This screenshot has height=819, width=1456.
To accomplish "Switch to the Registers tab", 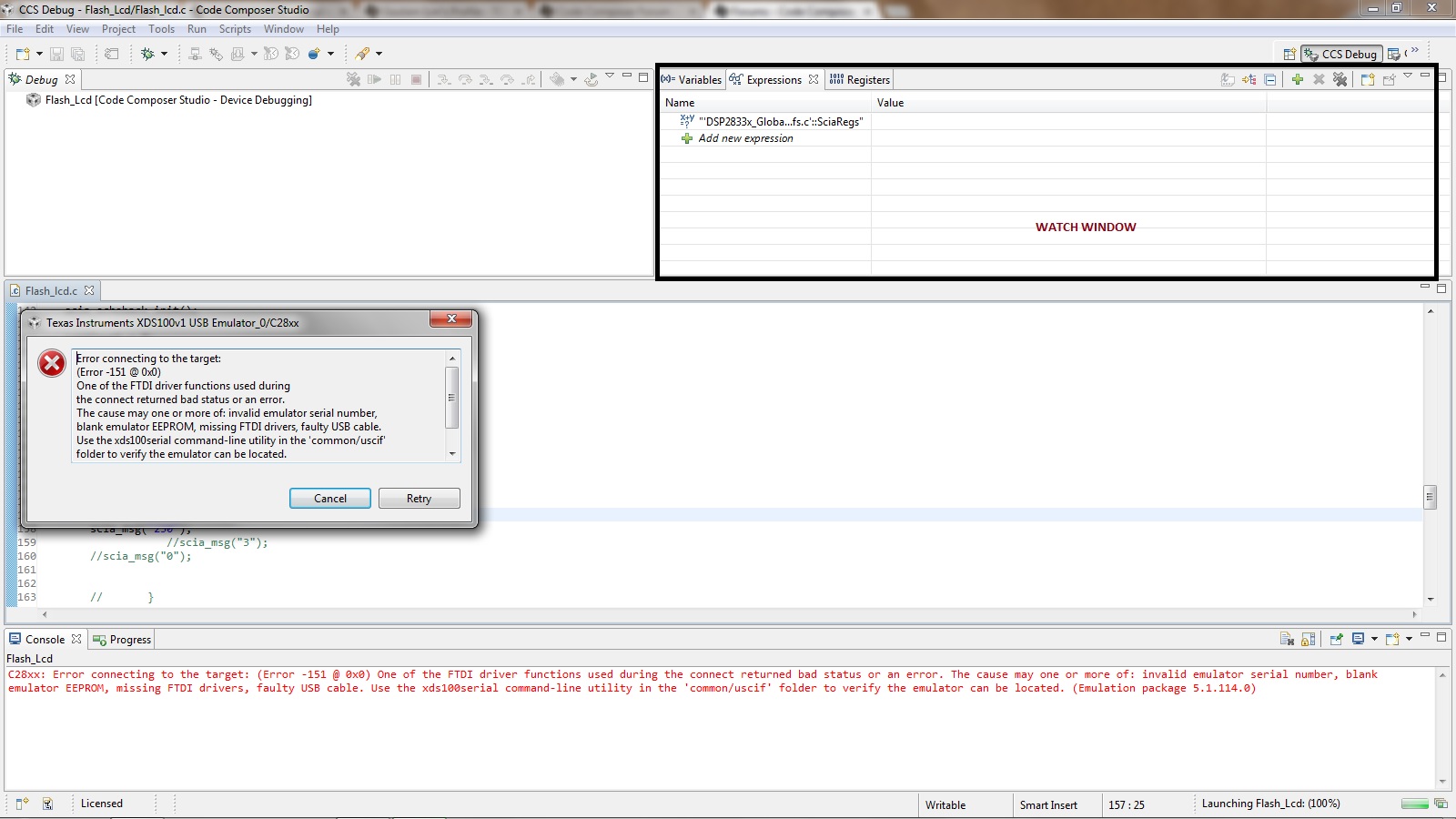I will 860,79.
